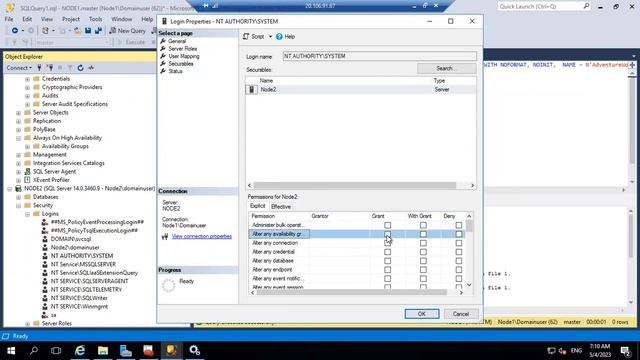Click the Connect Object Explorer plug icon

39,68
